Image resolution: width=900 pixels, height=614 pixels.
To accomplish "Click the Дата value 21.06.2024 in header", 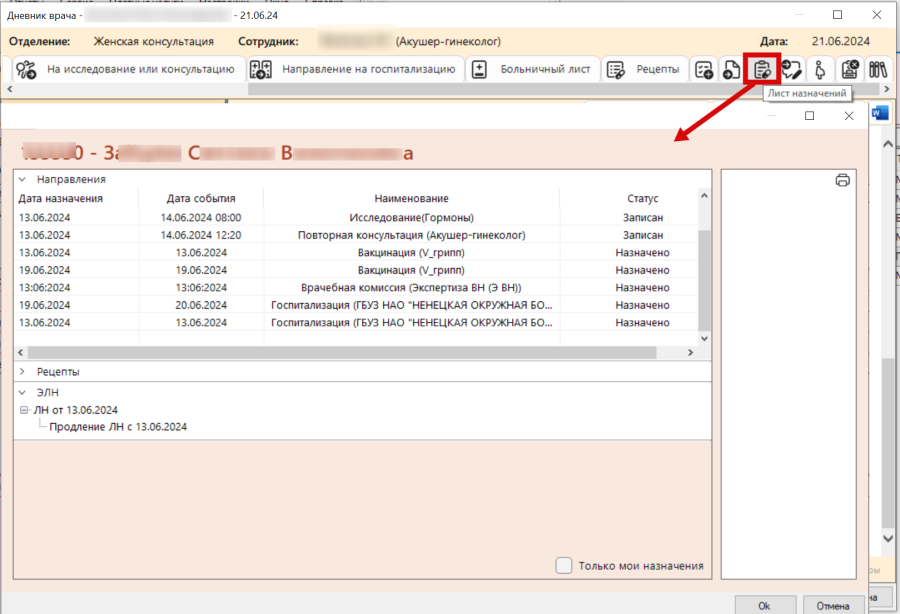I will point(841,41).
